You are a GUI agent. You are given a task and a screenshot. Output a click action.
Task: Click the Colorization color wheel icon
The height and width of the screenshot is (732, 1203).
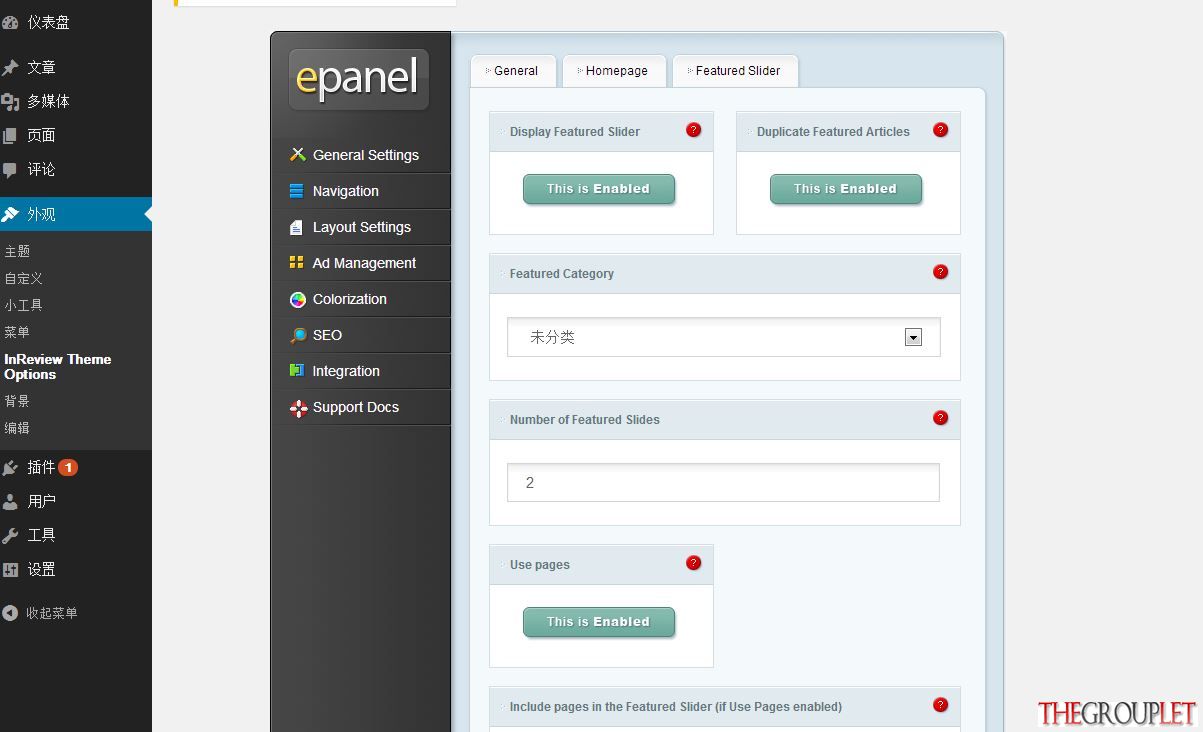point(297,299)
